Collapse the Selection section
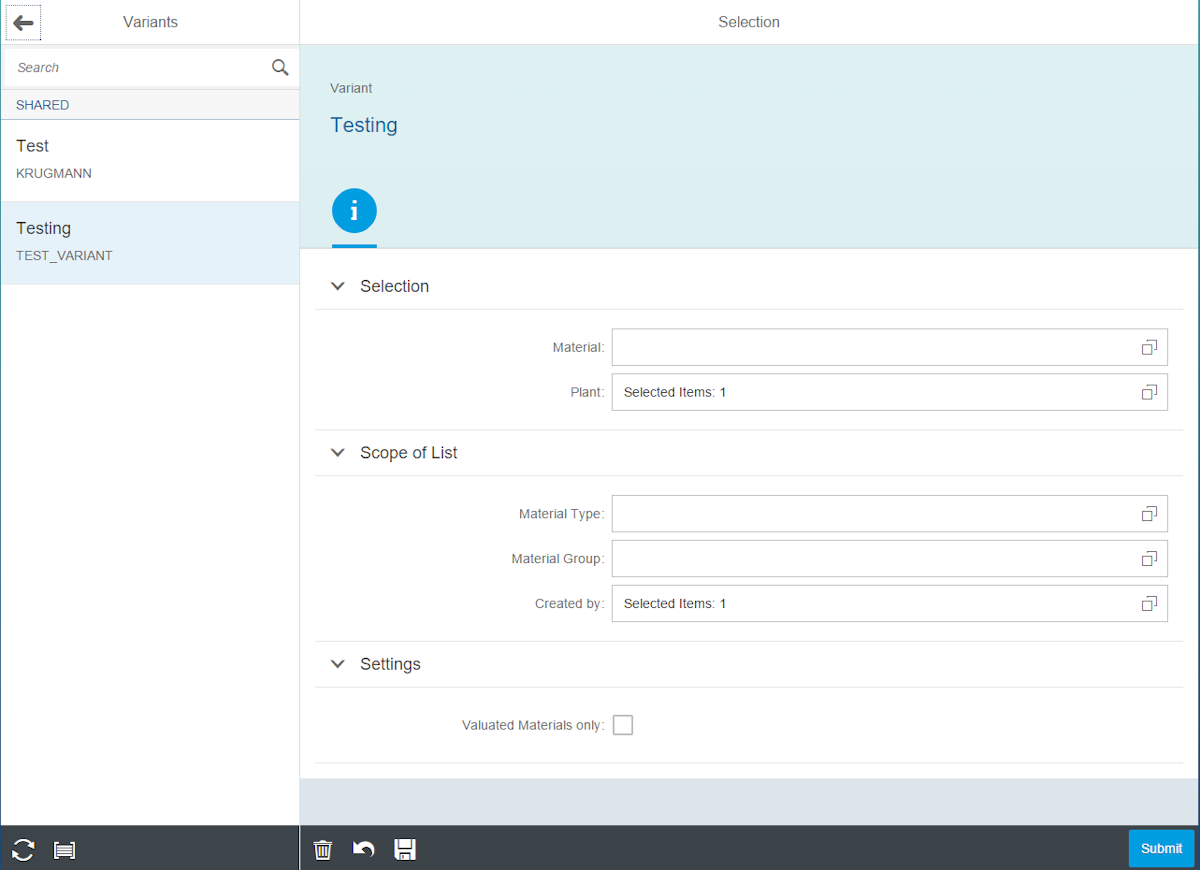 pyautogui.click(x=338, y=287)
